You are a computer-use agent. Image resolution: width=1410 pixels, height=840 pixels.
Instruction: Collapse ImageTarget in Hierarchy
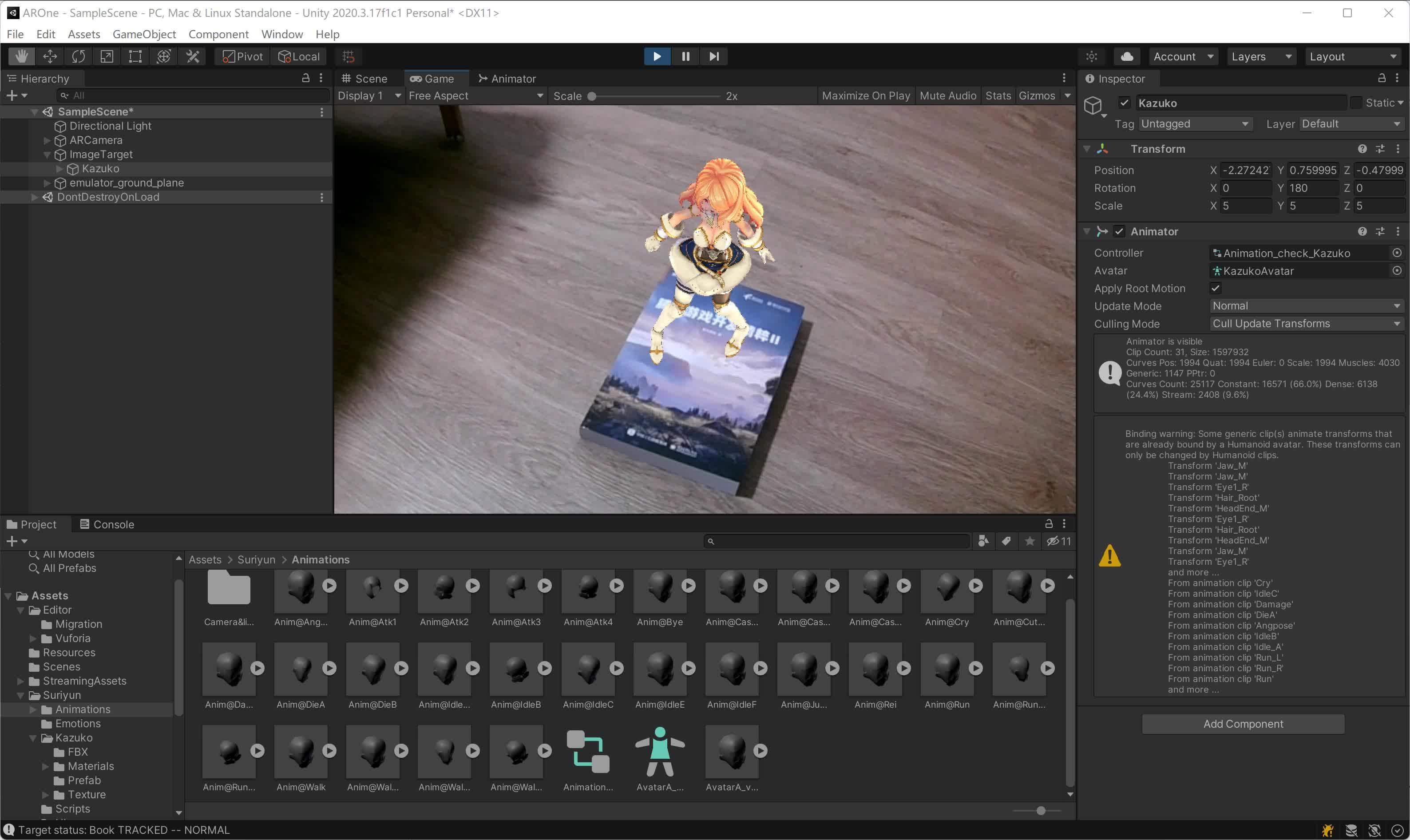pos(47,155)
